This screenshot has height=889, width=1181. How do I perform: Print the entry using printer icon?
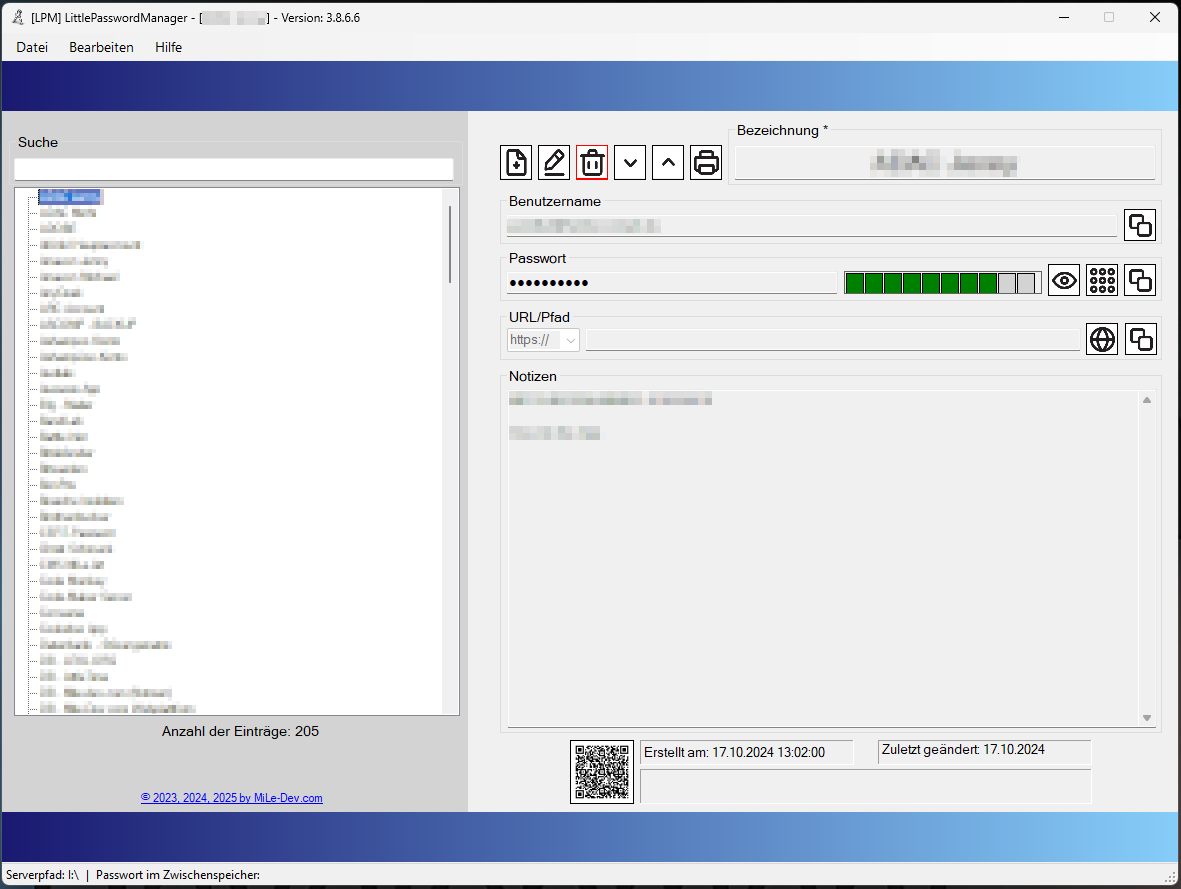pos(706,163)
